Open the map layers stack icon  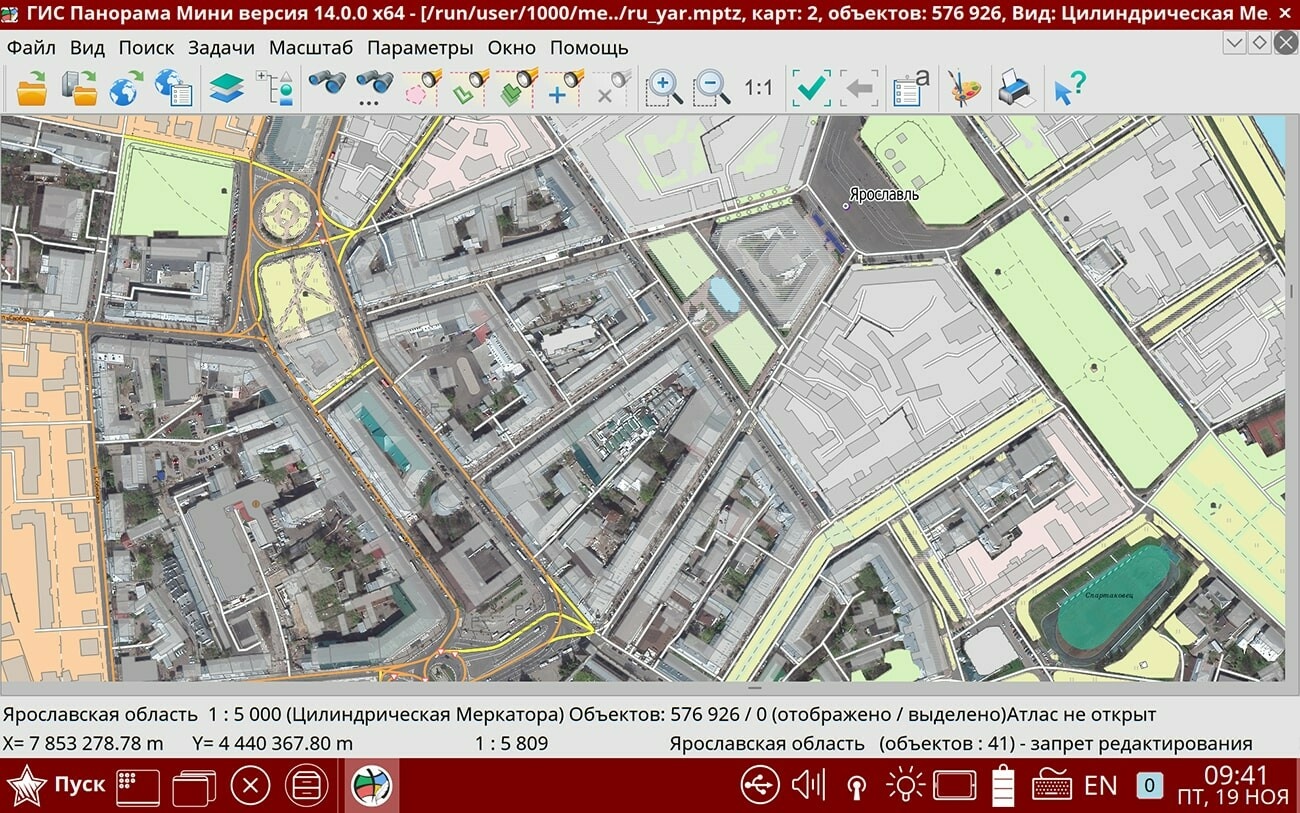click(x=227, y=88)
